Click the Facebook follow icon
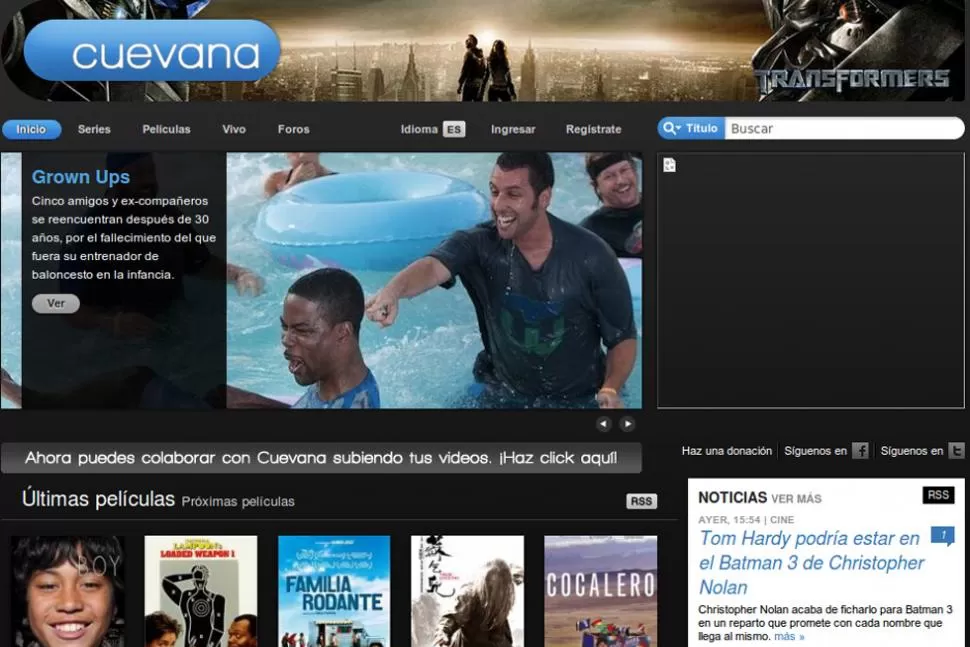Screen dimensions: 970x647 (x=860, y=451)
